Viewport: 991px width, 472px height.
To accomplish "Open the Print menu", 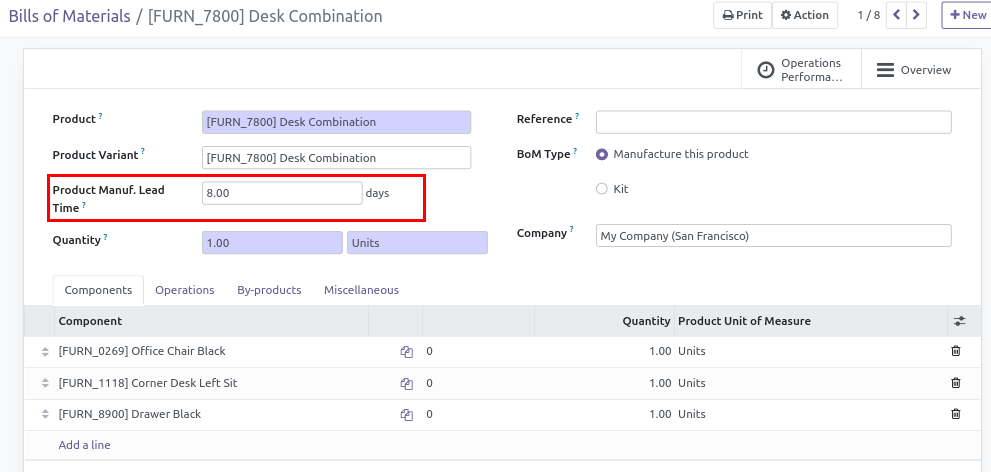I will [743, 15].
